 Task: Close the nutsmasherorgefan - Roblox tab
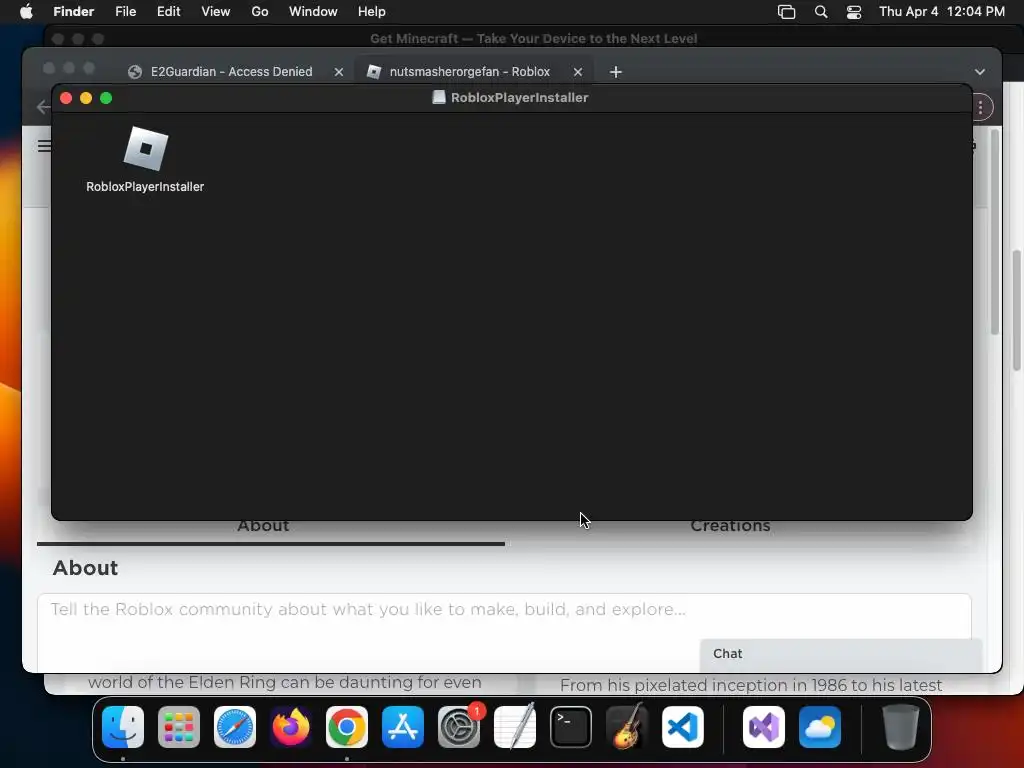[578, 72]
